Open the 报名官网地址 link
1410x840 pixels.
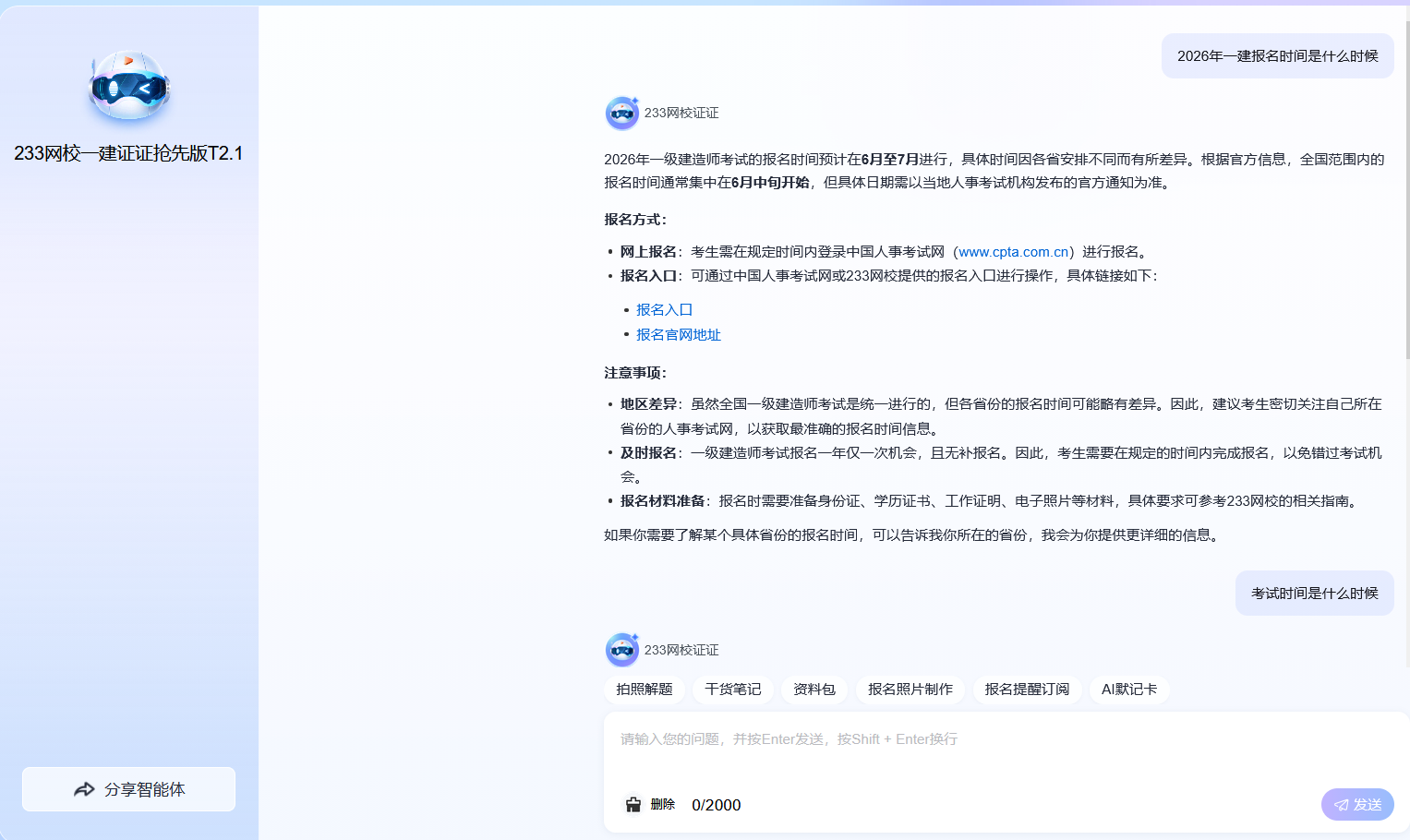[678, 335]
